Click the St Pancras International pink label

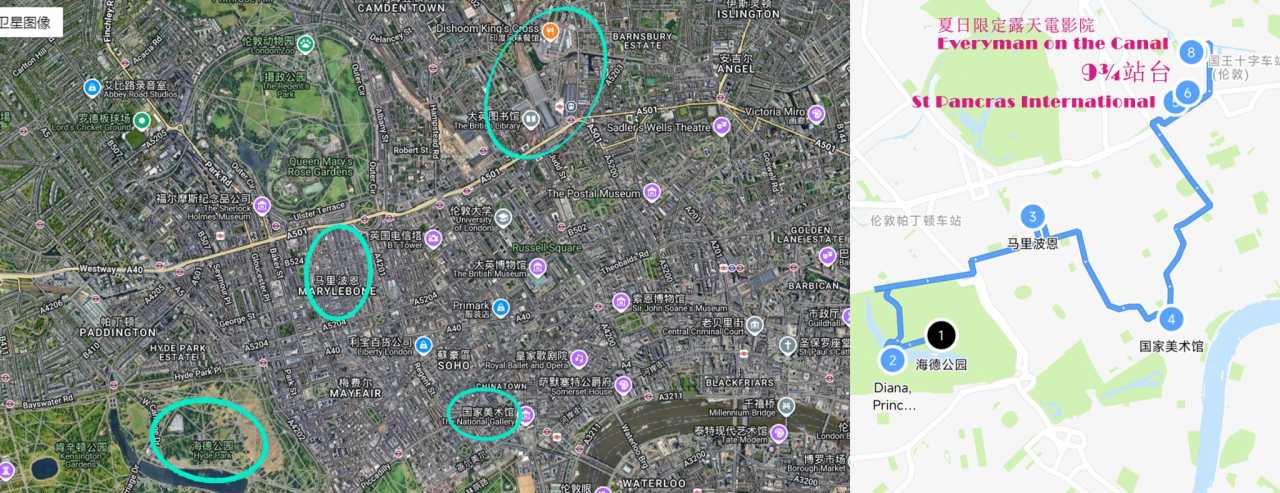[x=1034, y=102]
